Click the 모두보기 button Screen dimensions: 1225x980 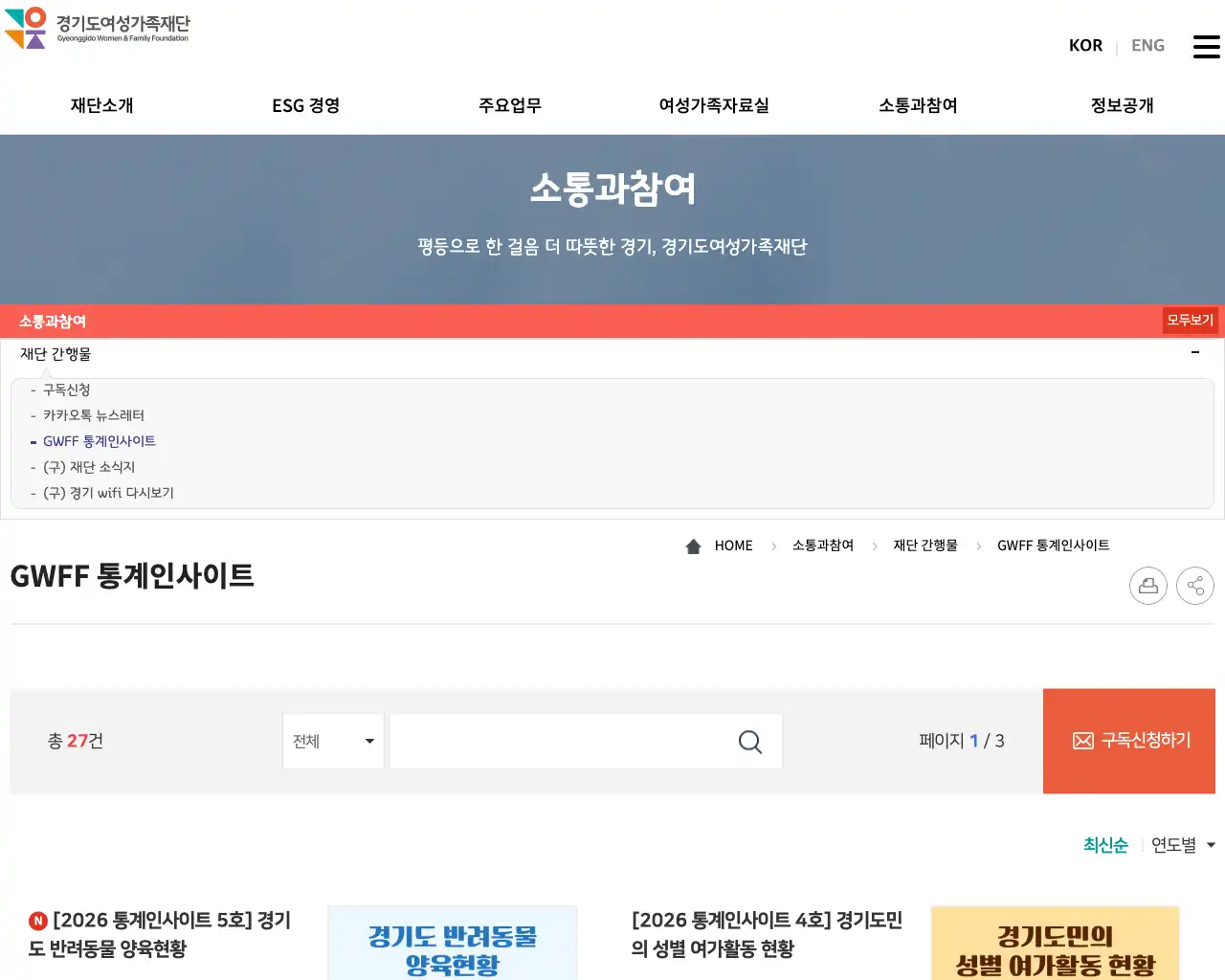coord(1190,321)
